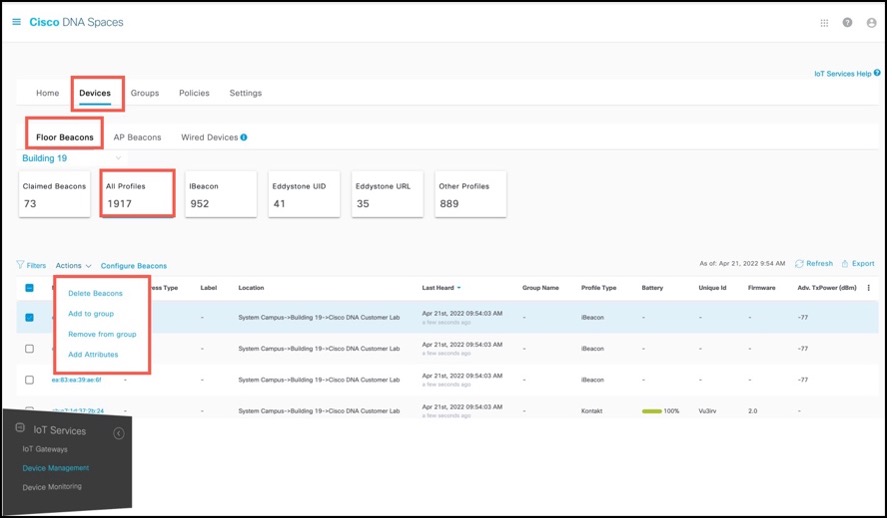892x522 pixels.
Task: Open the hamburger navigation menu
Action: click(x=16, y=22)
